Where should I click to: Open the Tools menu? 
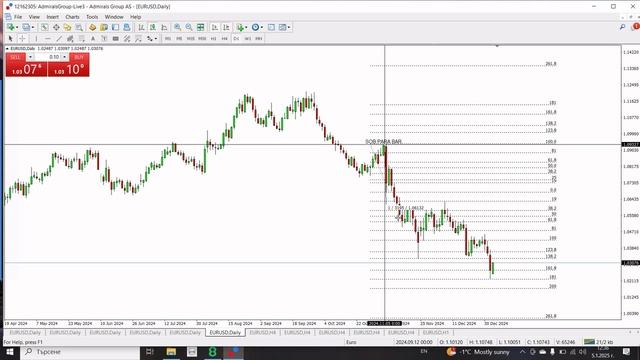coord(92,17)
